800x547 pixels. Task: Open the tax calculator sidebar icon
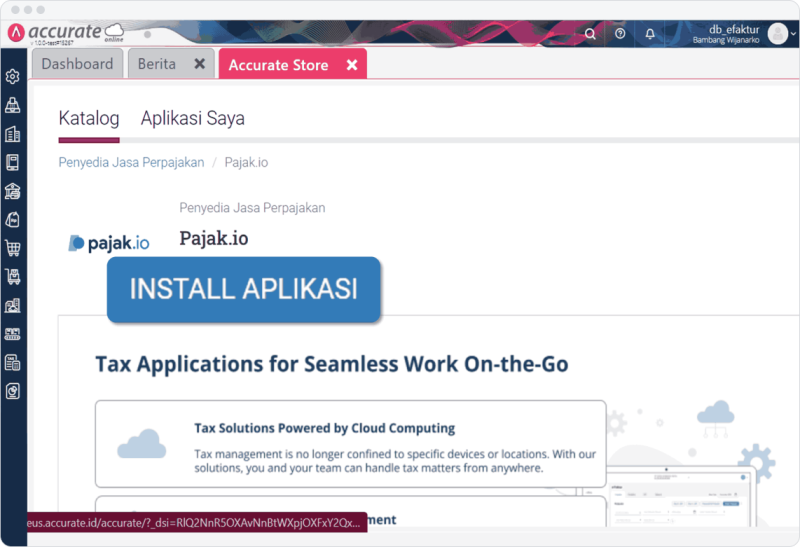[13, 363]
